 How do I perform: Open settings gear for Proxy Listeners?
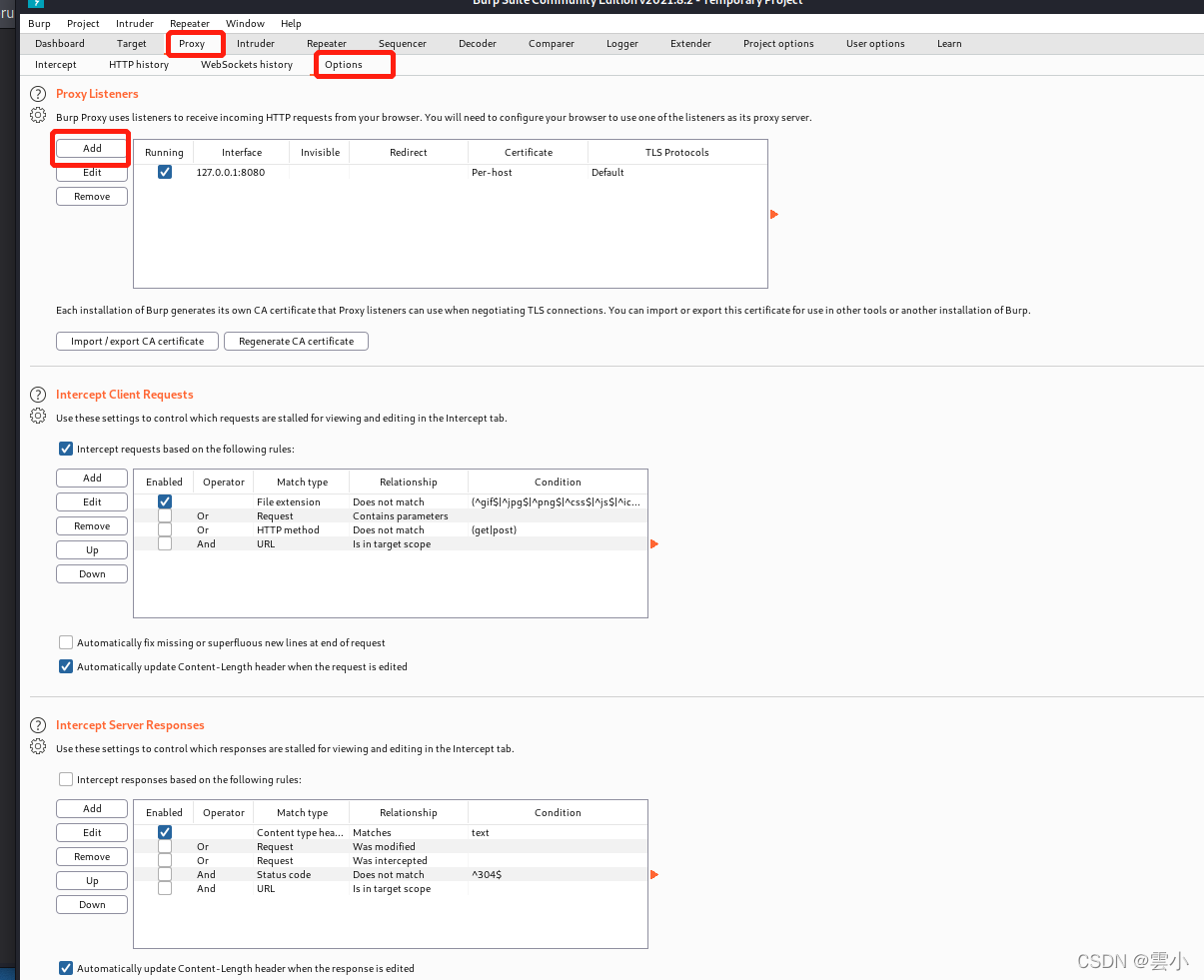38,116
